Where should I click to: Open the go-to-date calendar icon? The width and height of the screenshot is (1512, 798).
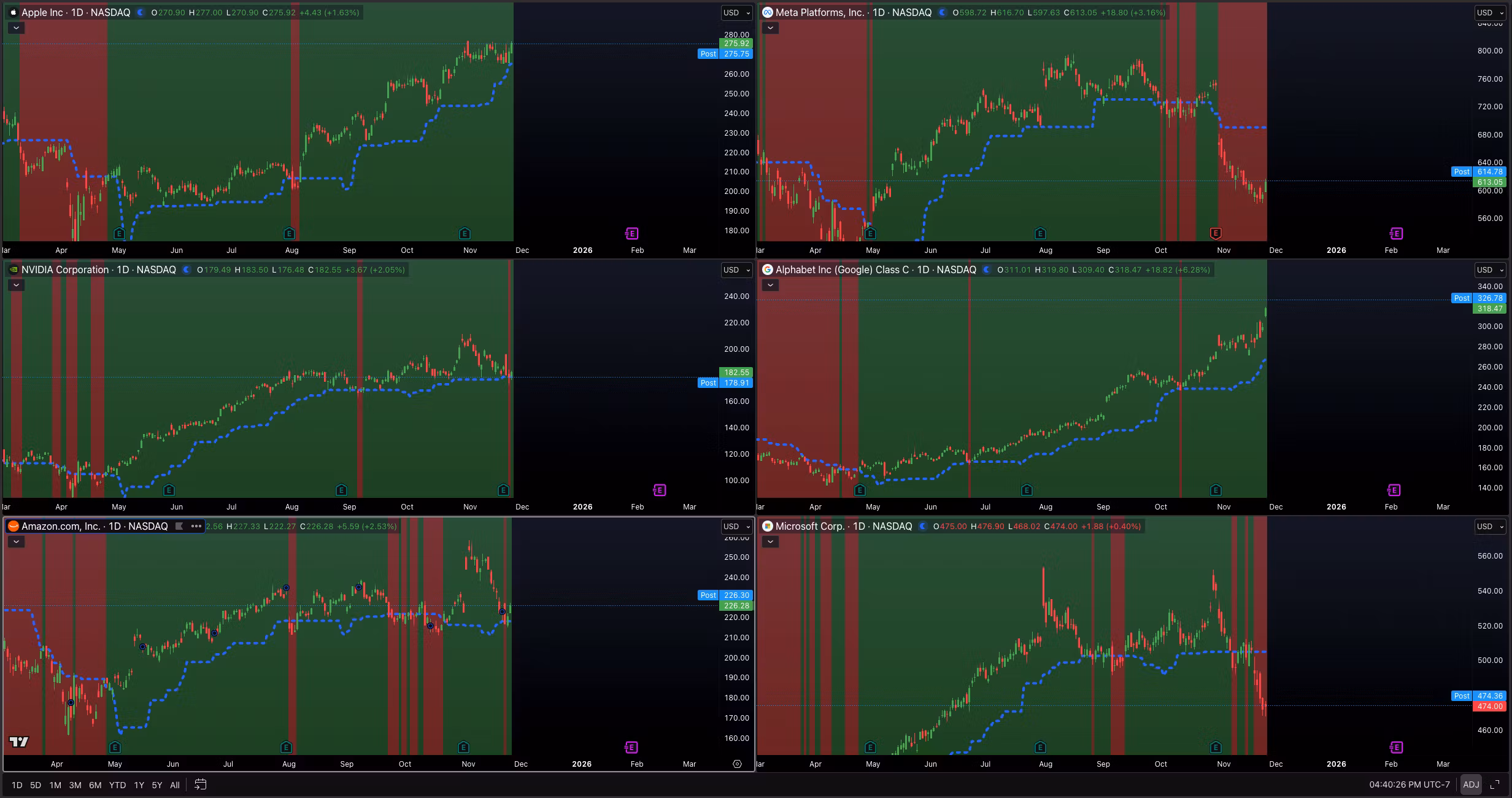click(x=201, y=784)
